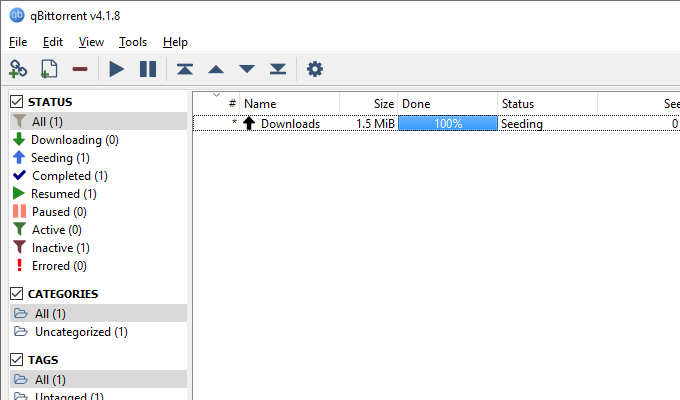Select the All (1) status filter

98,121
